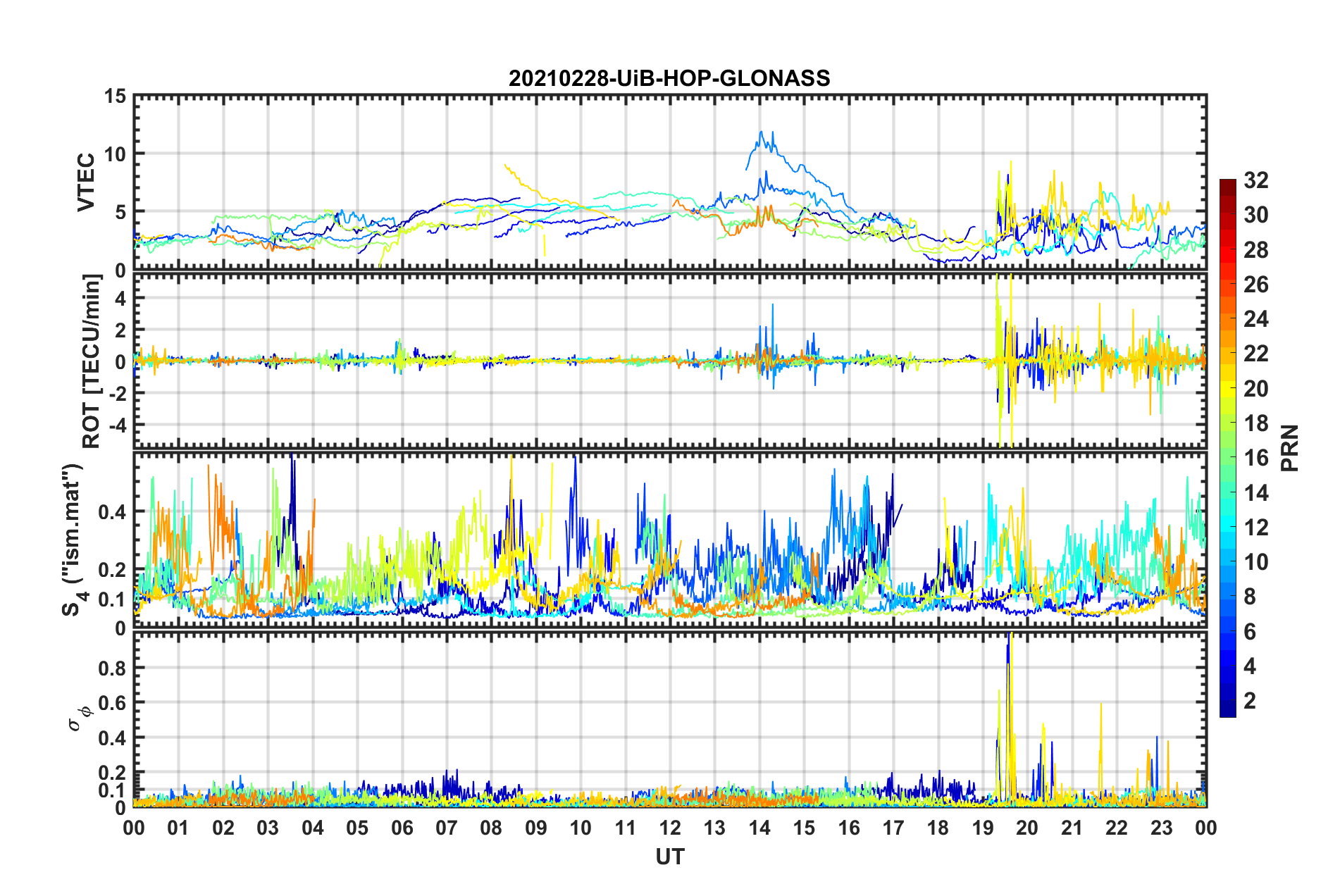
Task: Click colorbar tick label 10
Action: click(x=1256, y=561)
